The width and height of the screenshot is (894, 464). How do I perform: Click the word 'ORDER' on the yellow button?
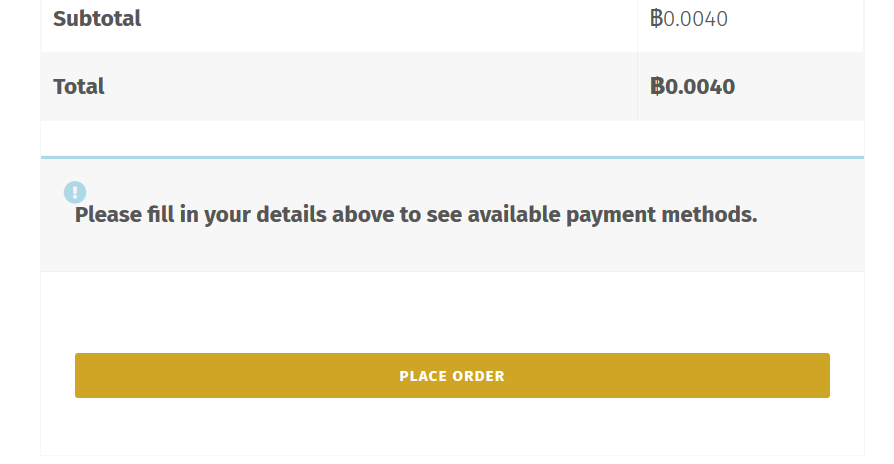(478, 376)
